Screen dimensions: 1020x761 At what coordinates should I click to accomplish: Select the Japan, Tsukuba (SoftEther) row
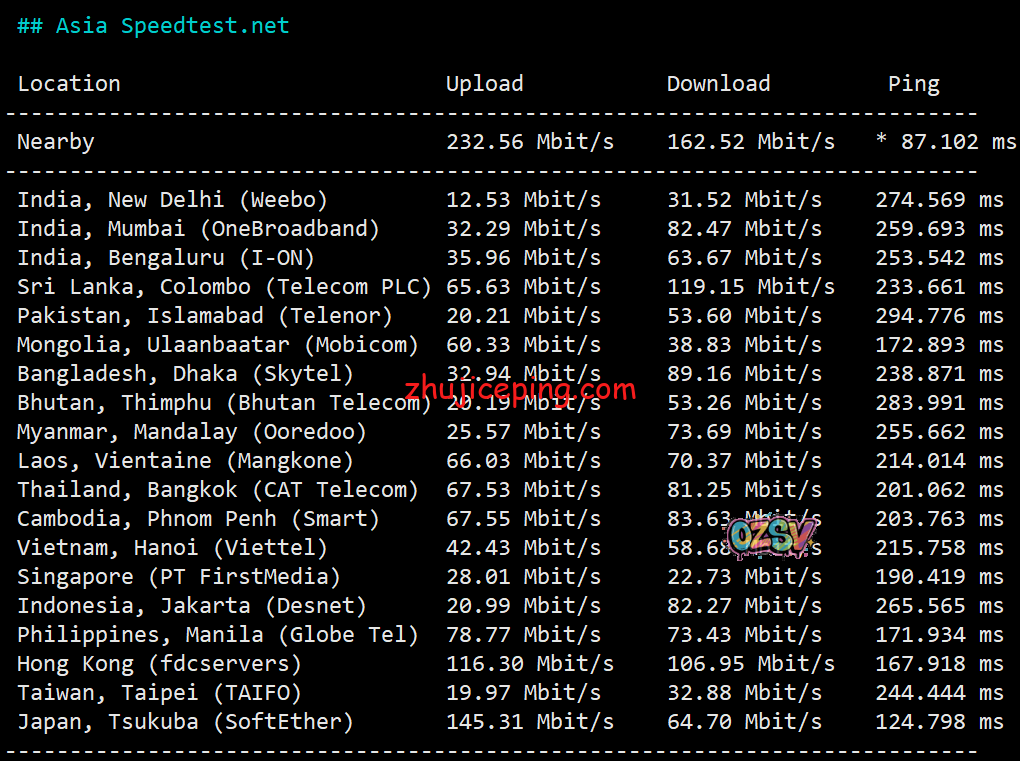pos(185,722)
